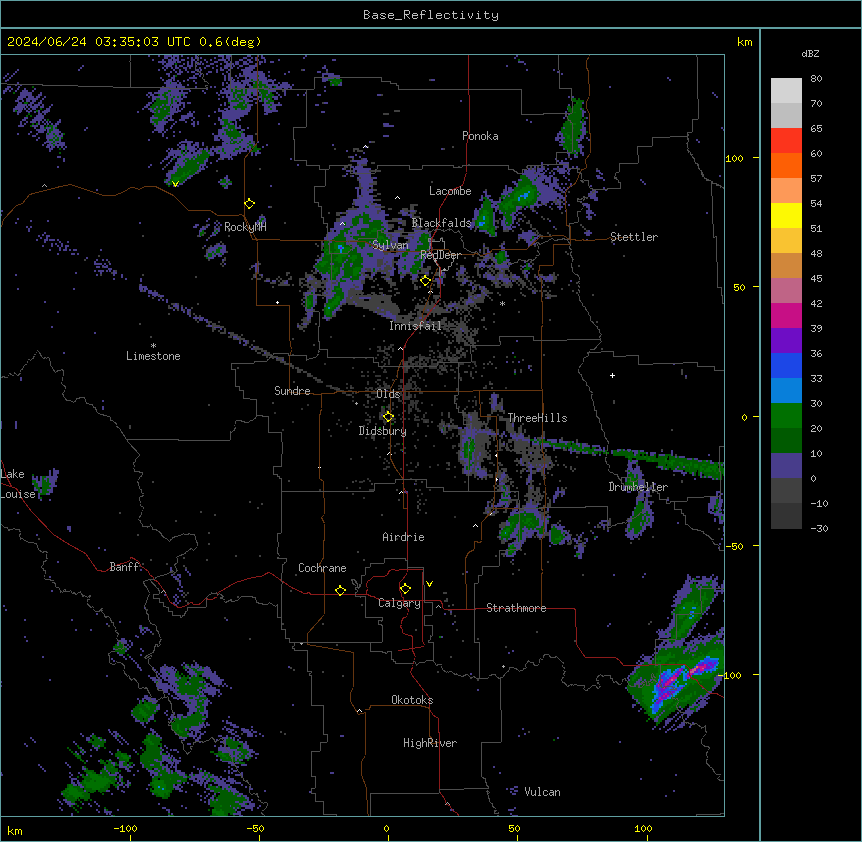862x842 pixels.
Task: Pick the purple 36-39 dBZ legend swatch
Action: pos(786,341)
